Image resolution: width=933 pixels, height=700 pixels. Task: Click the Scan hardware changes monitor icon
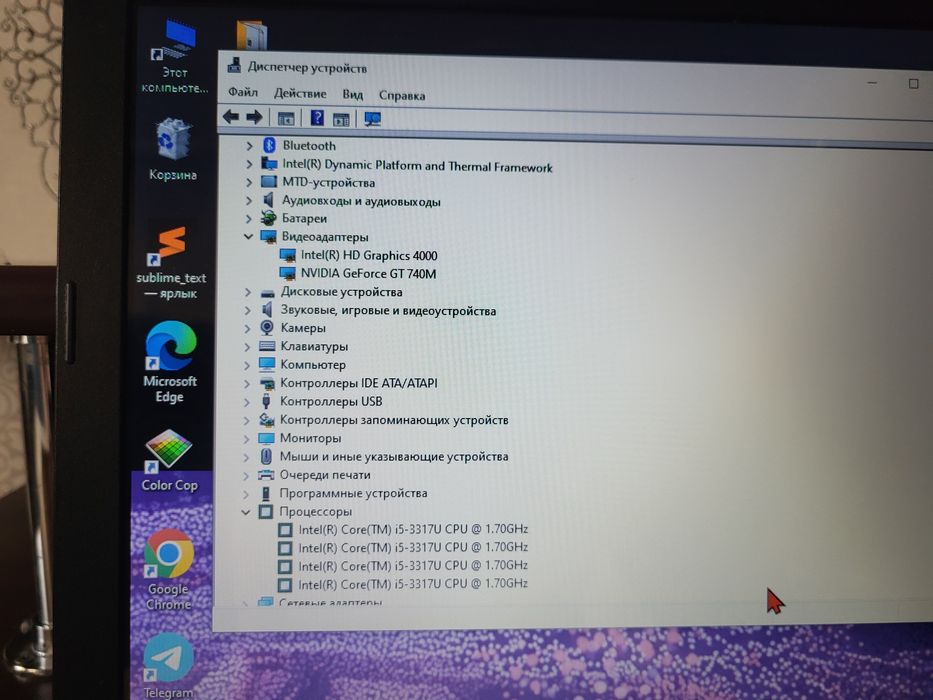coord(372,120)
